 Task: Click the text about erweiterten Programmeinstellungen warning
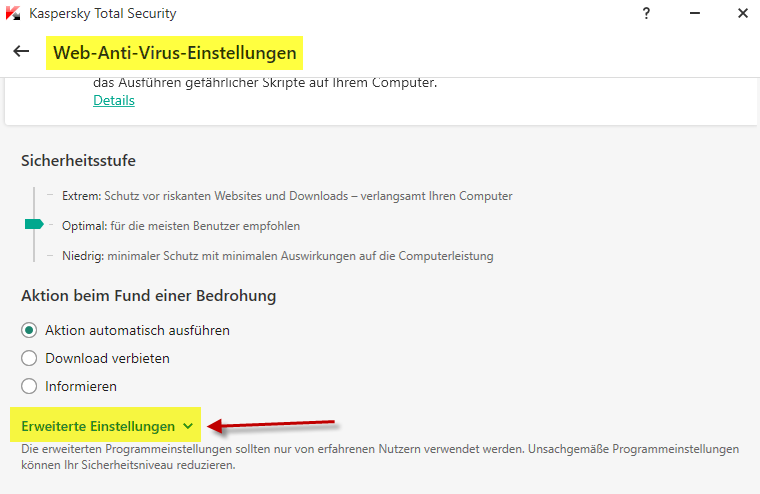click(380, 457)
